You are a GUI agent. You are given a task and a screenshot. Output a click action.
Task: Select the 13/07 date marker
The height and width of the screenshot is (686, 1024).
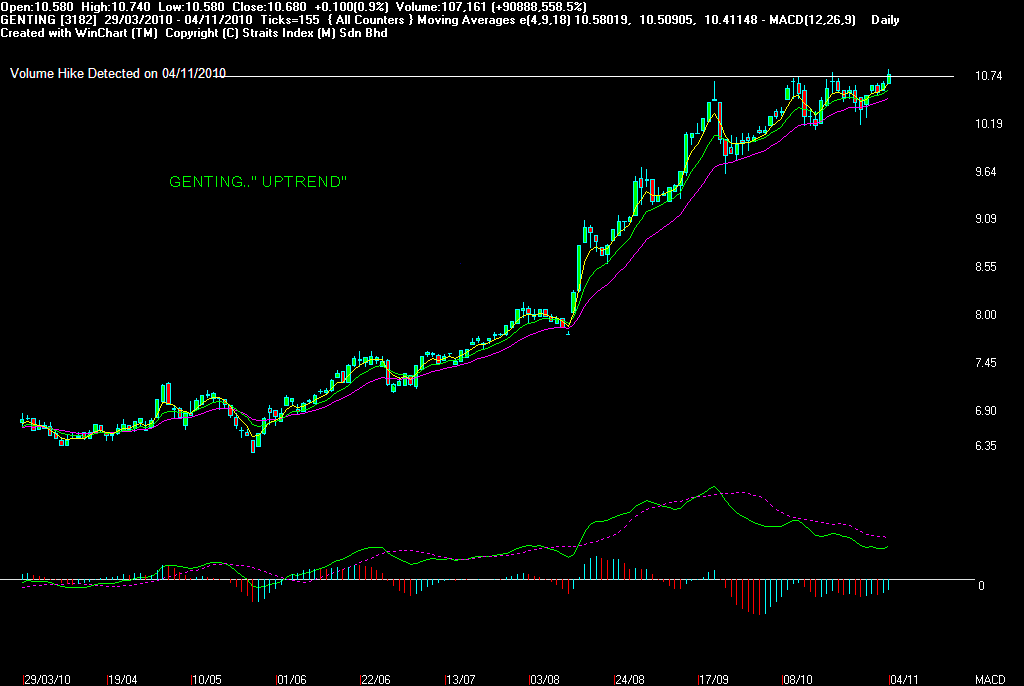pyautogui.click(x=460, y=679)
